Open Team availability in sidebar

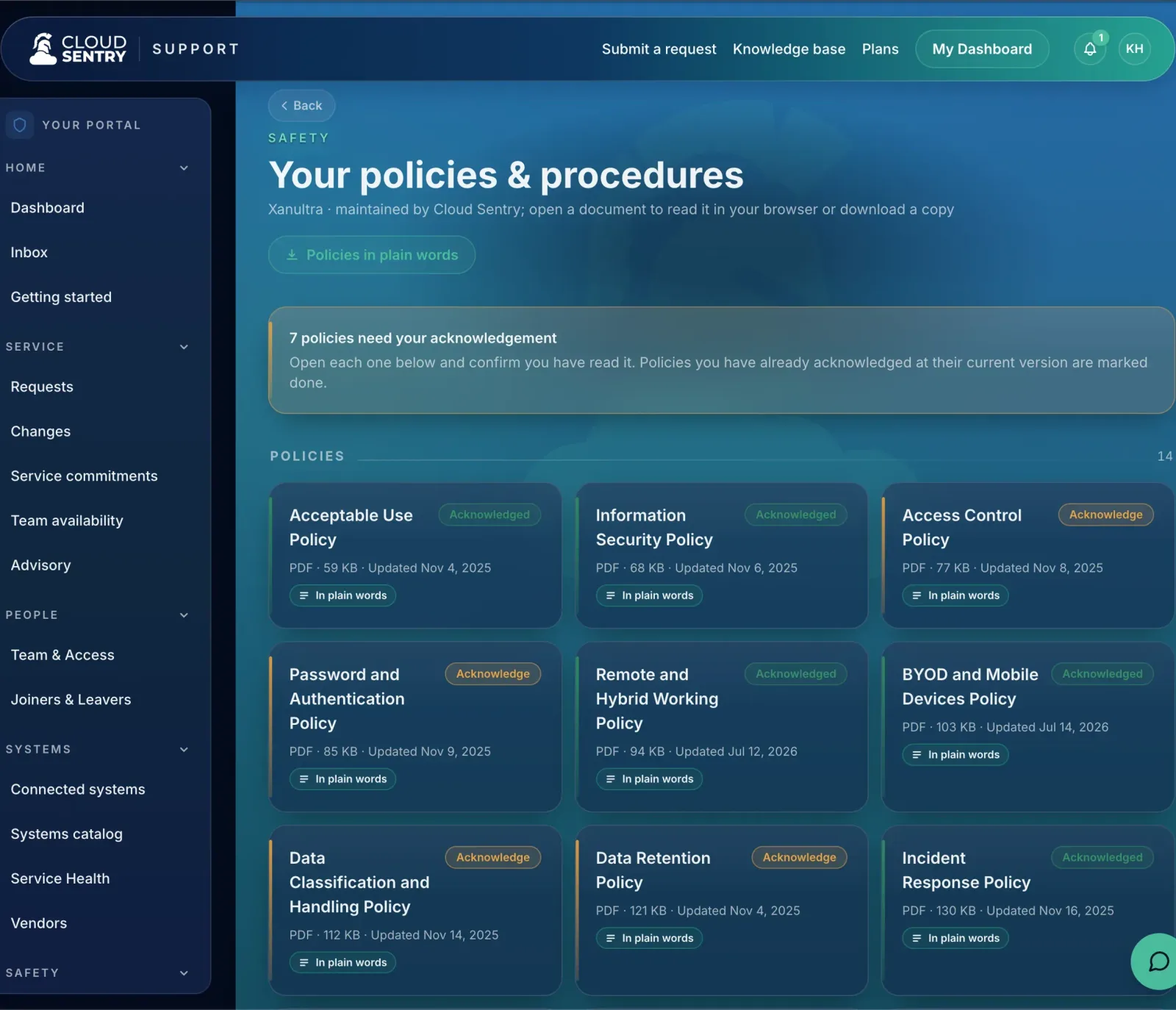(67, 520)
